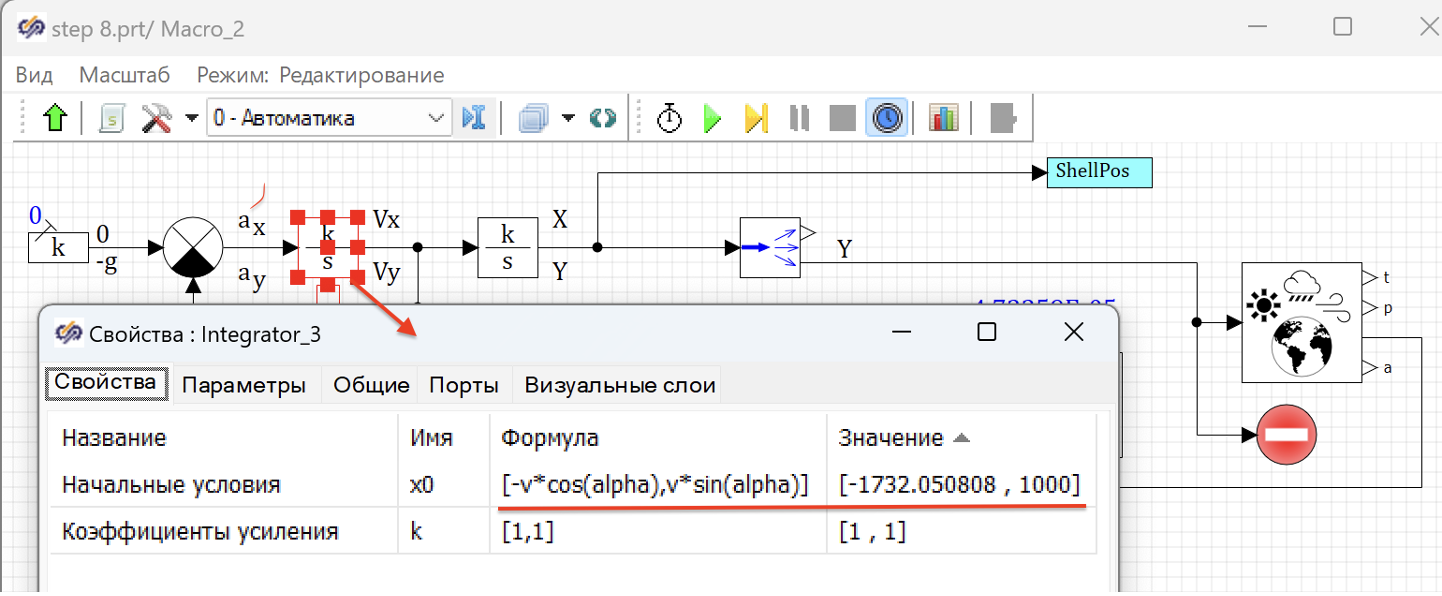
Task: Click the stacked windows icon
Action: point(534,119)
